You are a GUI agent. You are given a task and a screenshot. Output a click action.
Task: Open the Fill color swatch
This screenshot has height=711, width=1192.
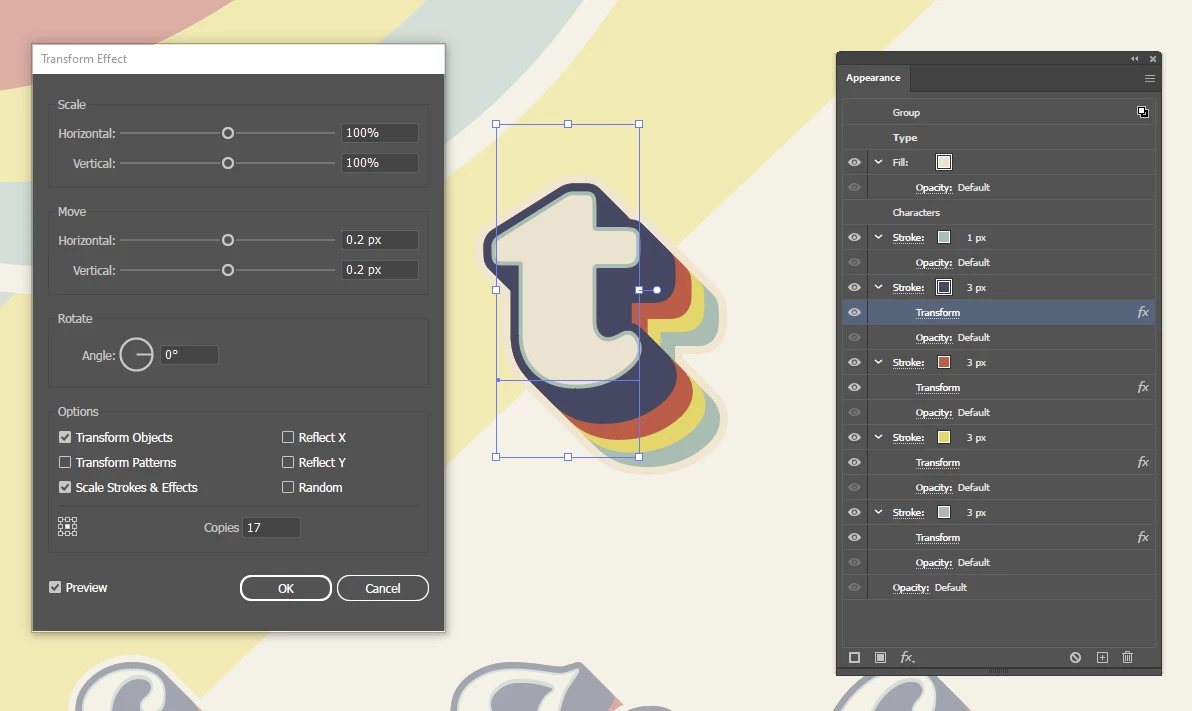click(944, 162)
